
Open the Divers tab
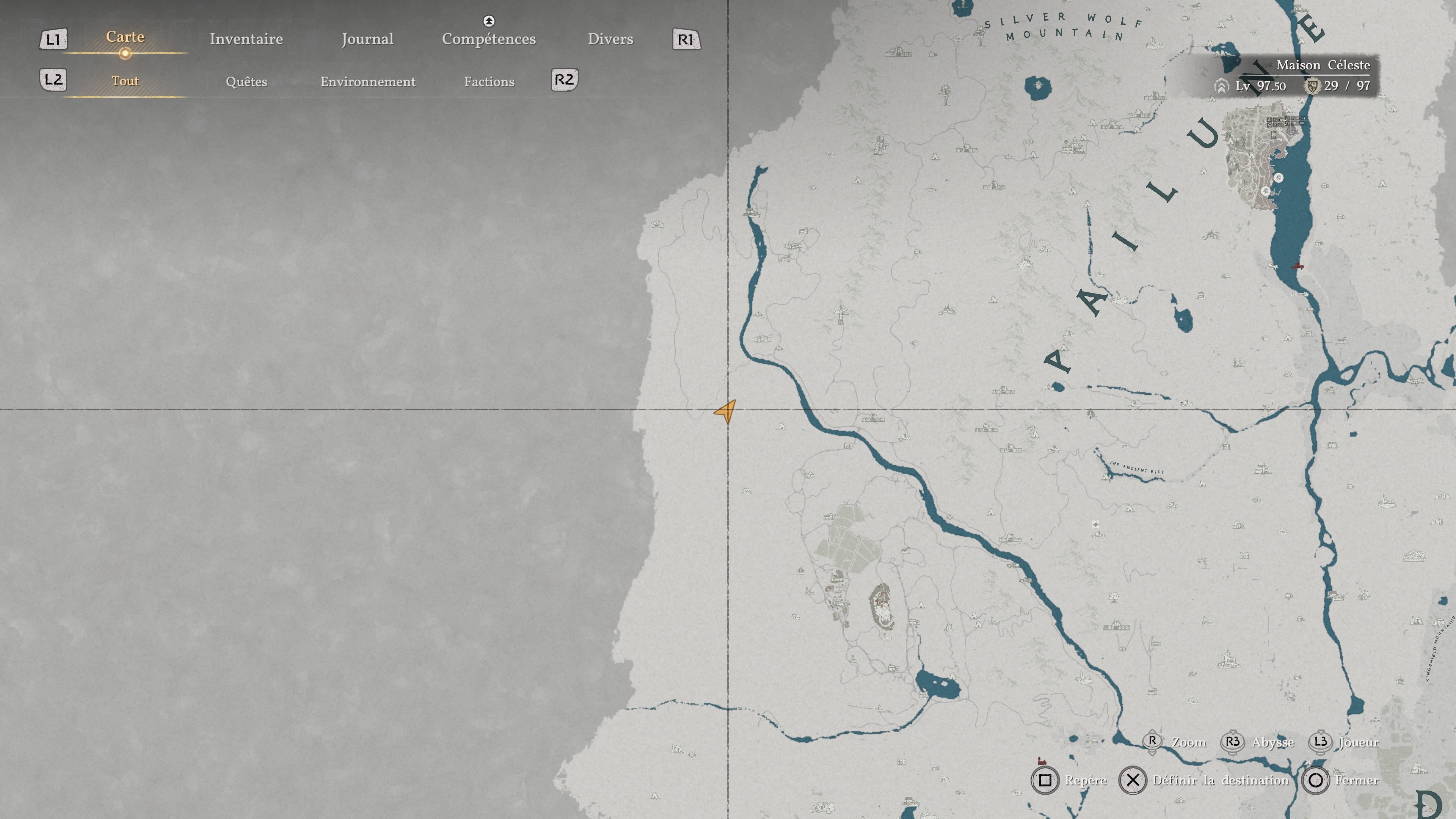click(x=610, y=39)
